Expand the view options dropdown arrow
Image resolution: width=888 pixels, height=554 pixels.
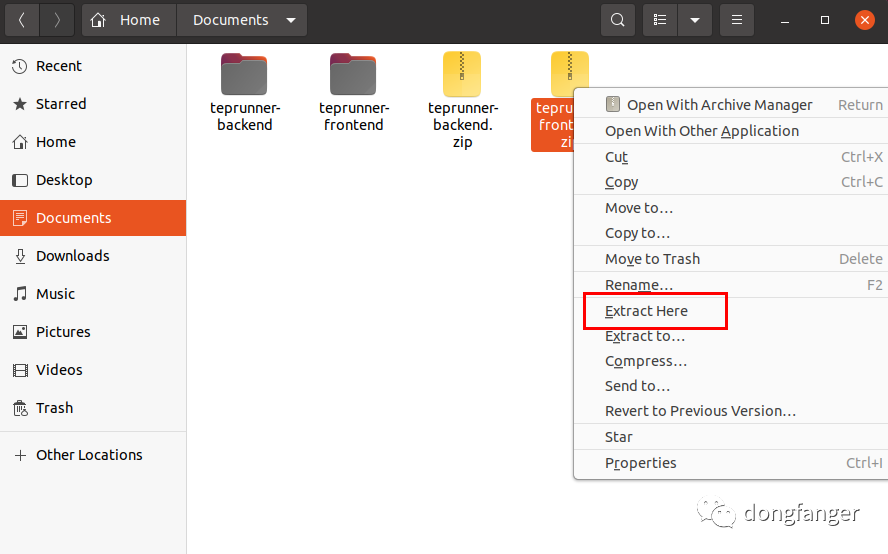click(x=694, y=20)
